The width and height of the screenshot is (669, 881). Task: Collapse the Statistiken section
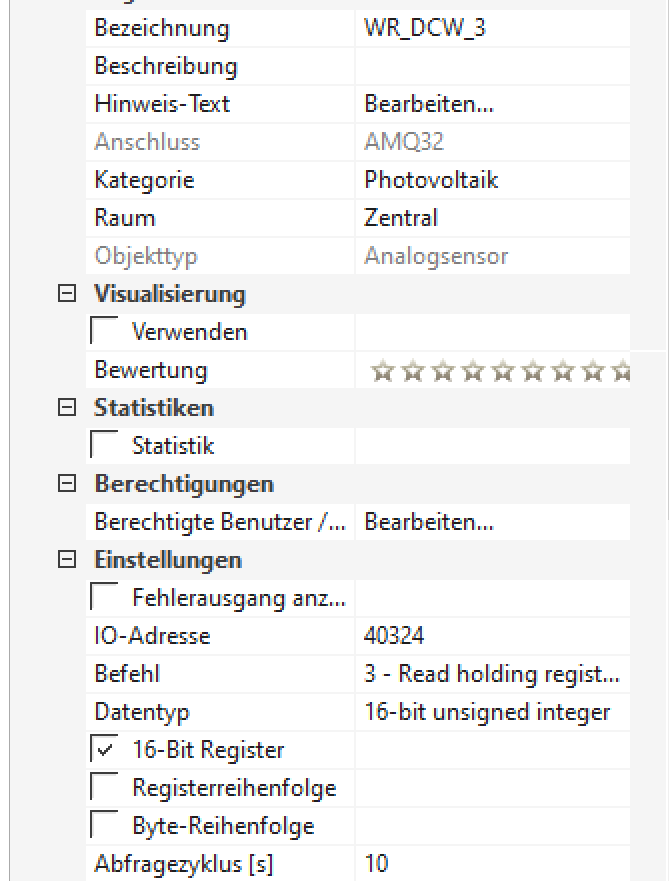(x=65, y=408)
